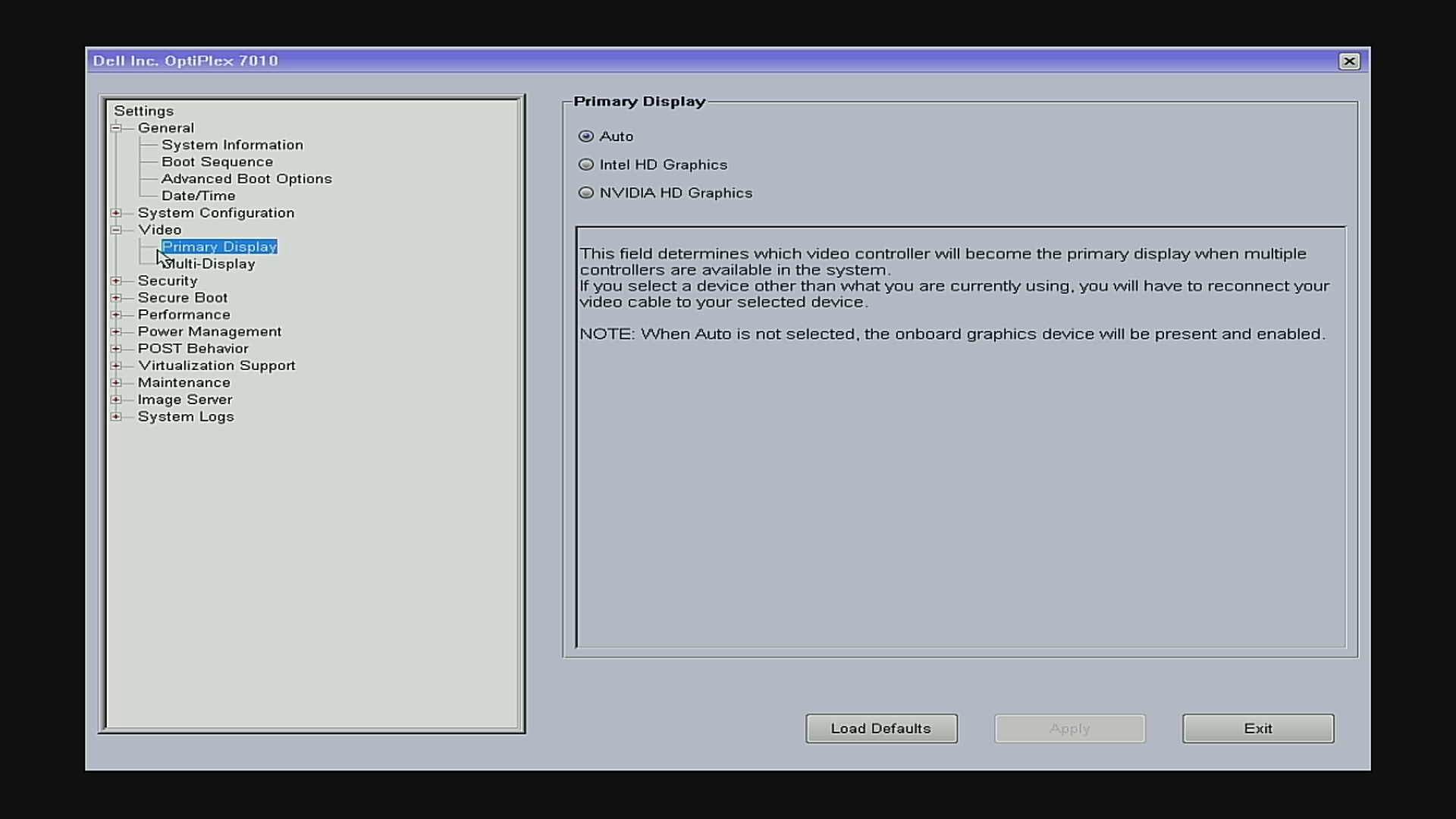Select the Auto radio button

[x=585, y=136]
